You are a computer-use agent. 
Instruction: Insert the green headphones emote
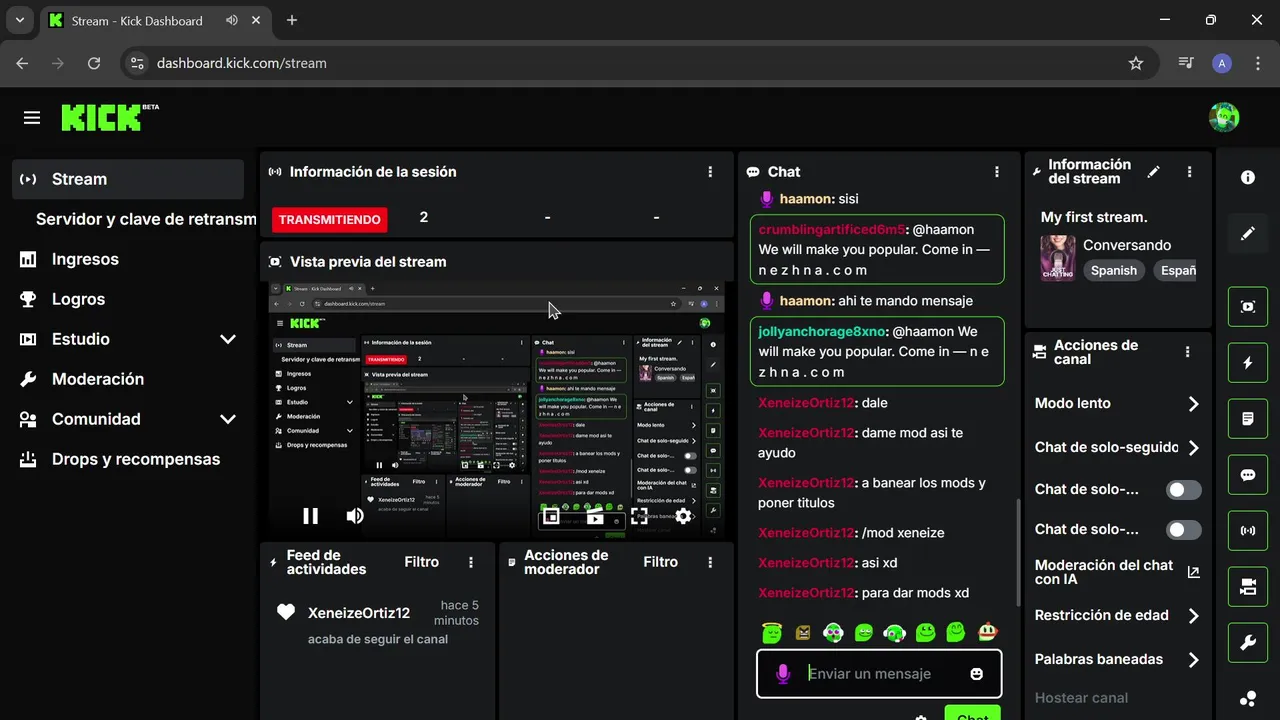(x=895, y=632)
